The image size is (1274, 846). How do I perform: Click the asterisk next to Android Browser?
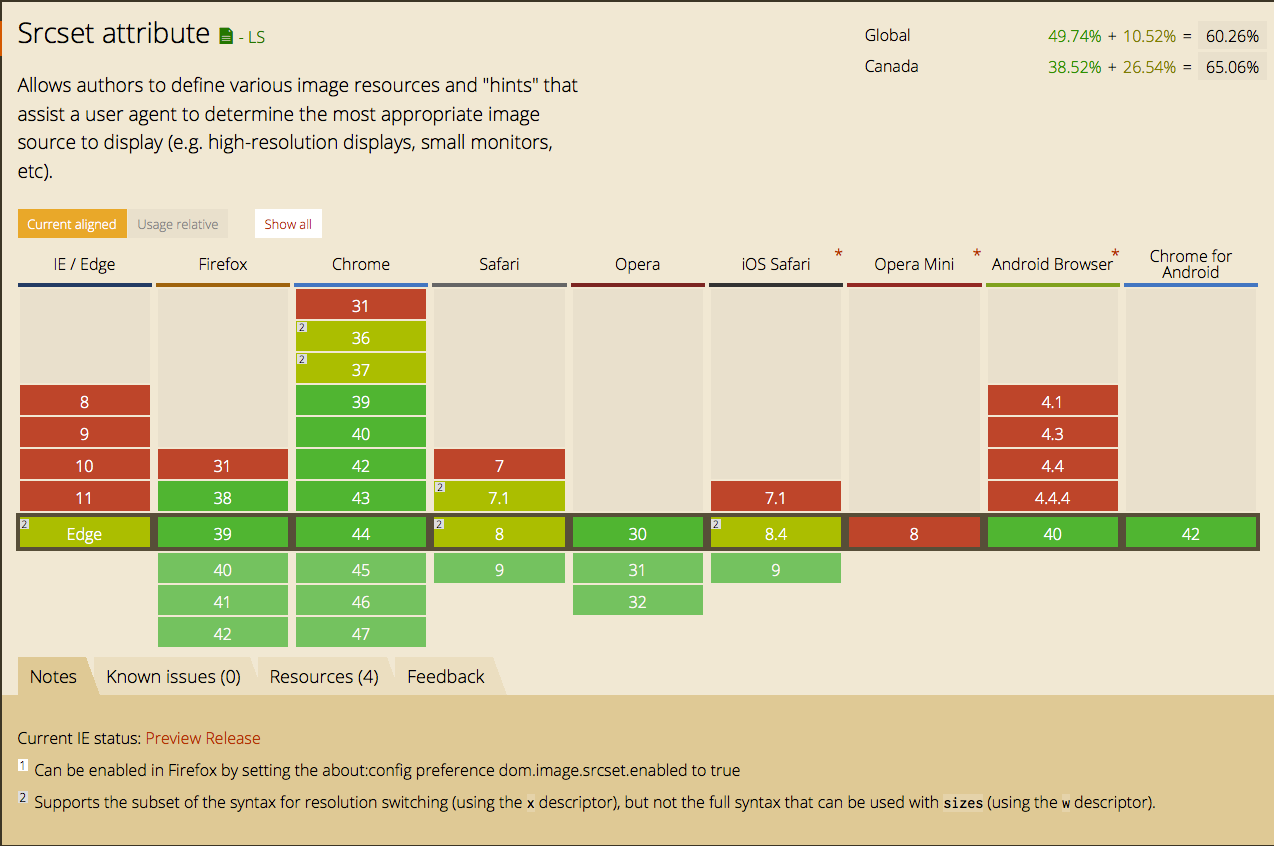coord(1115,255)
